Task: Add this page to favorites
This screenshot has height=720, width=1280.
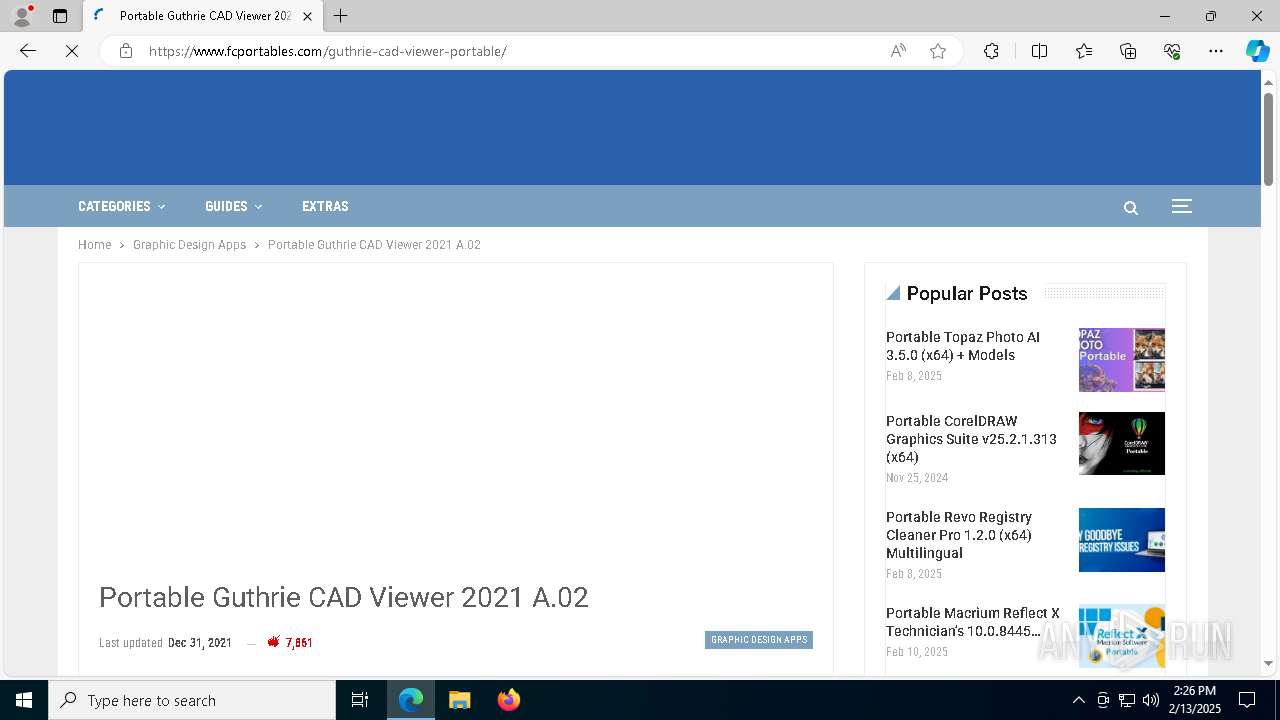Action: (938, 51)
